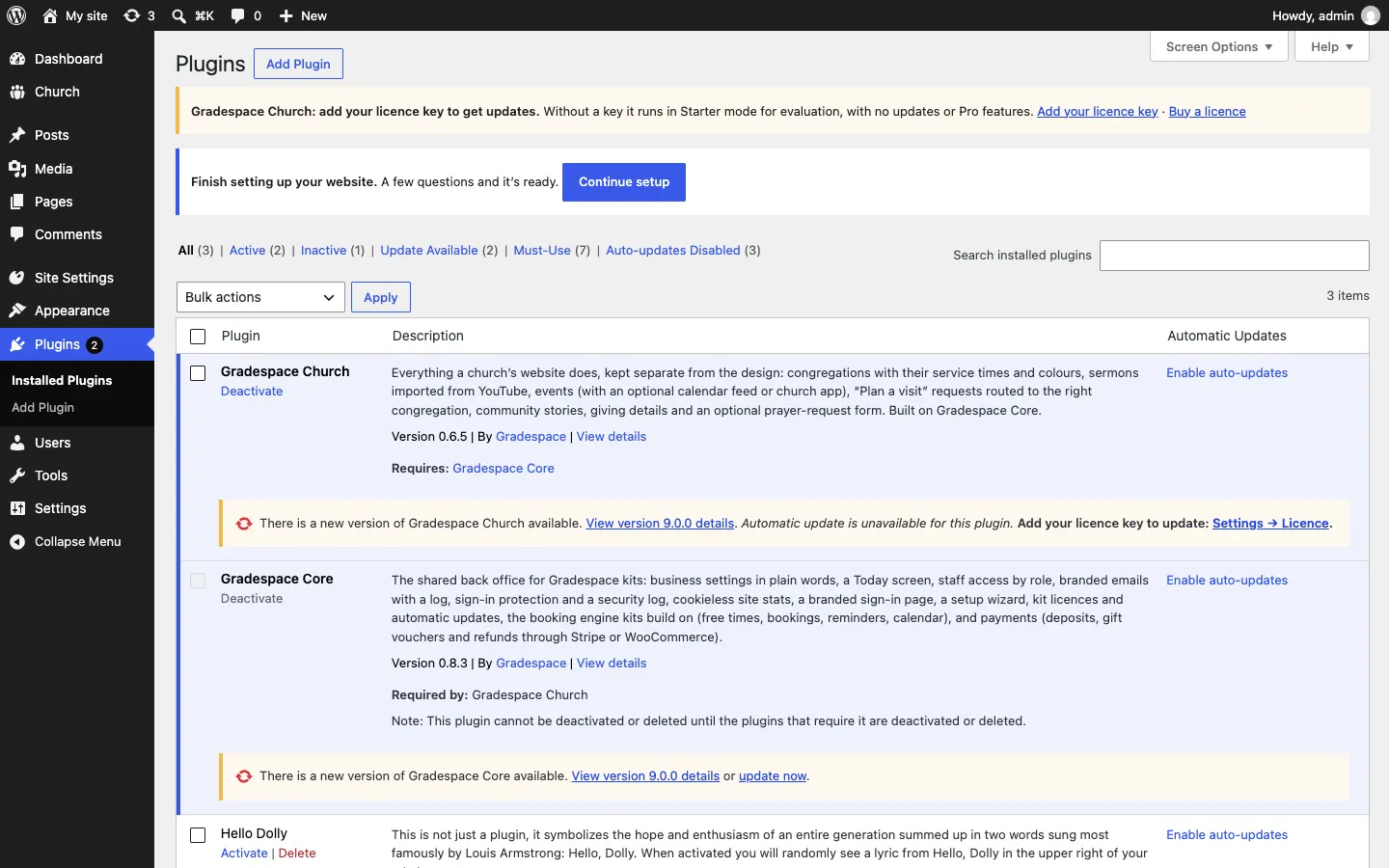Toggle the select-all plugins checkbox
This screenshot has width=1389, height=868.
coord(198,337)
